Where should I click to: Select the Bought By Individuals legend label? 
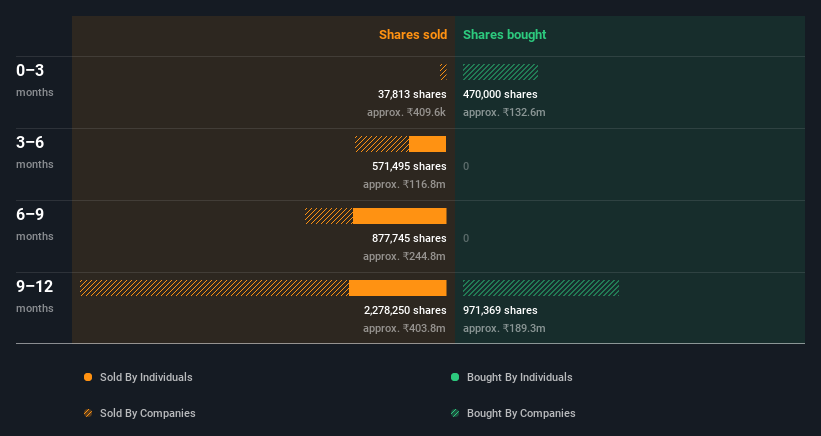tap(519, 377)
